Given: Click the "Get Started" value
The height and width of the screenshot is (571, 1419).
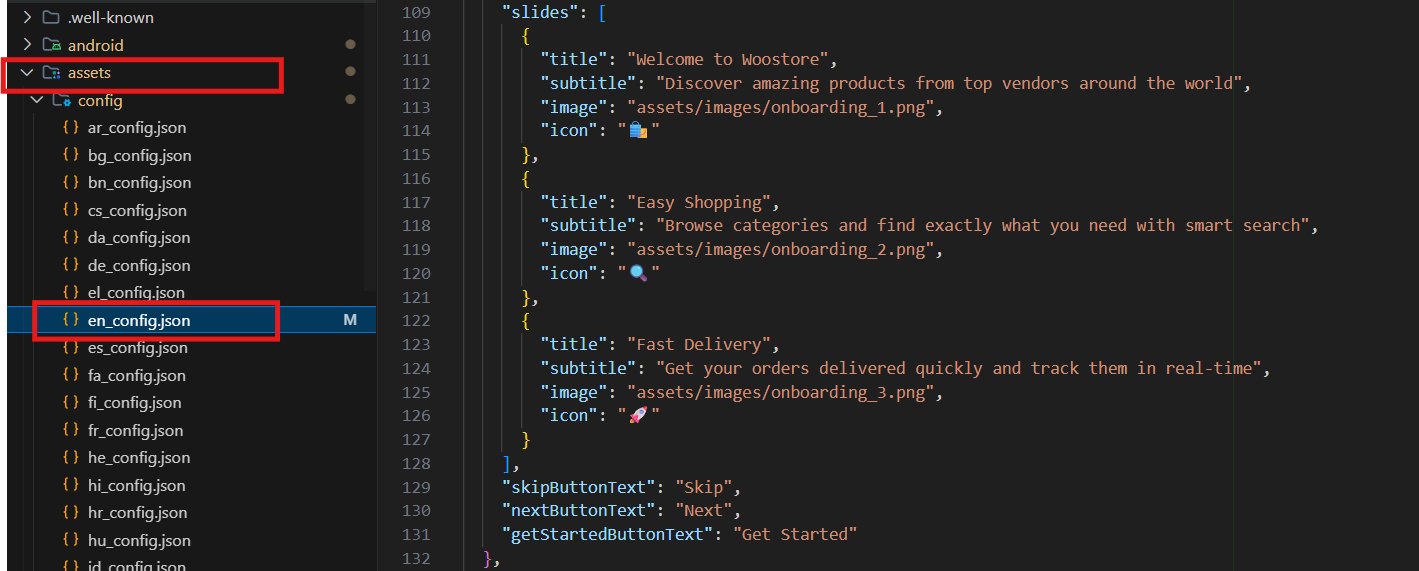Looking at the screenshot, I should [795, 534].
